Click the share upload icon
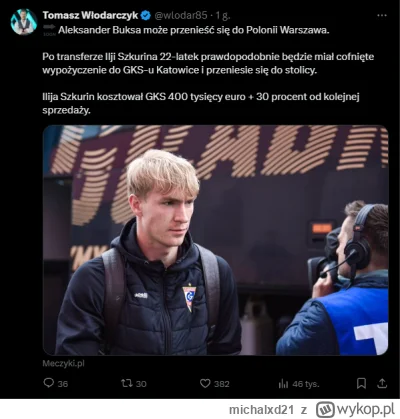400x419 pixels. [382, 383]
